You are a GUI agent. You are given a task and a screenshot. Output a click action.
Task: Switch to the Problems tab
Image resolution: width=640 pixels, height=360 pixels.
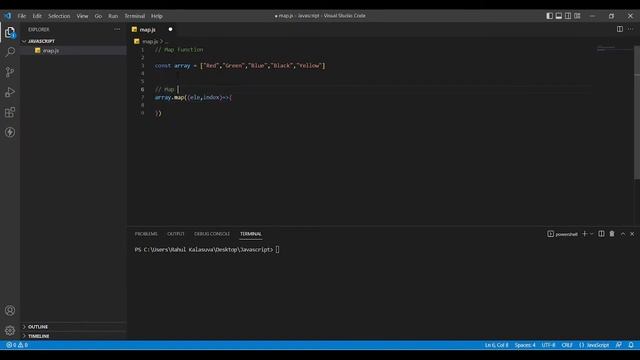(x=146, y=234)
